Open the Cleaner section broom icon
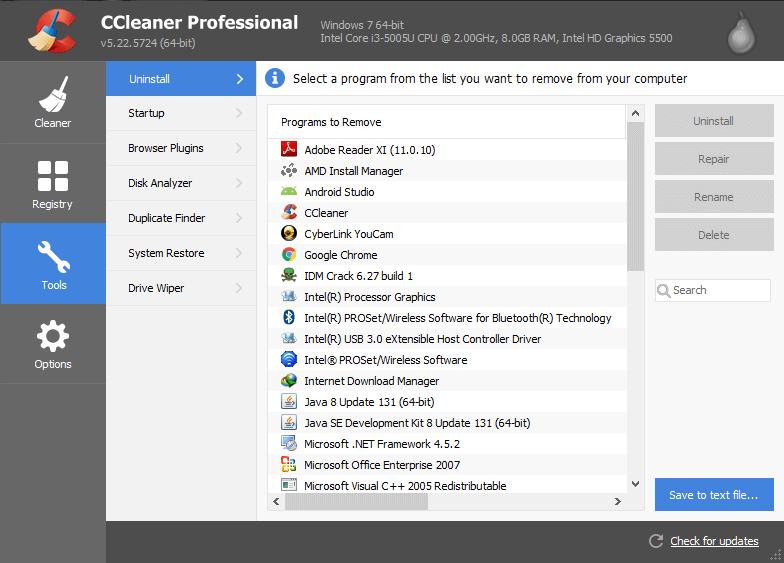 tap(53, 94)
